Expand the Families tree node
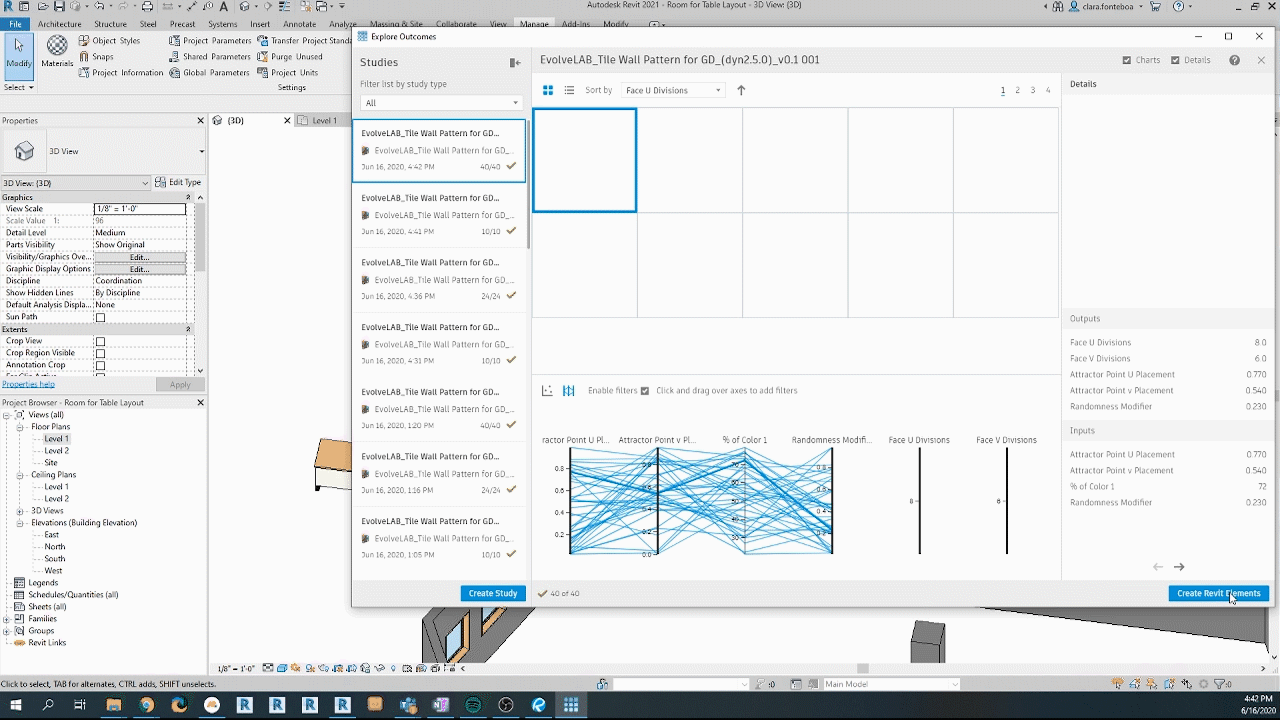Image resolution: width=1280 pixels, height=720 pixels. click(7, 619)
